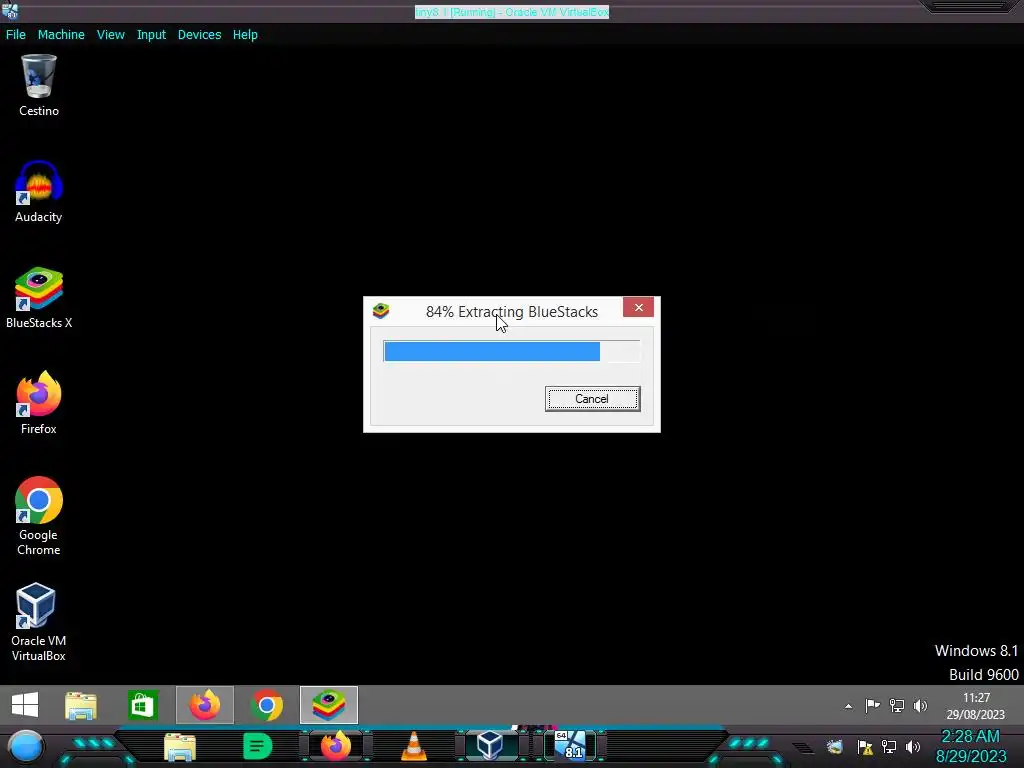The image size is (1024, 768).
Task: Click the BlueStacks icon in the extracting dialog title
Action: (x=381, y=311)
